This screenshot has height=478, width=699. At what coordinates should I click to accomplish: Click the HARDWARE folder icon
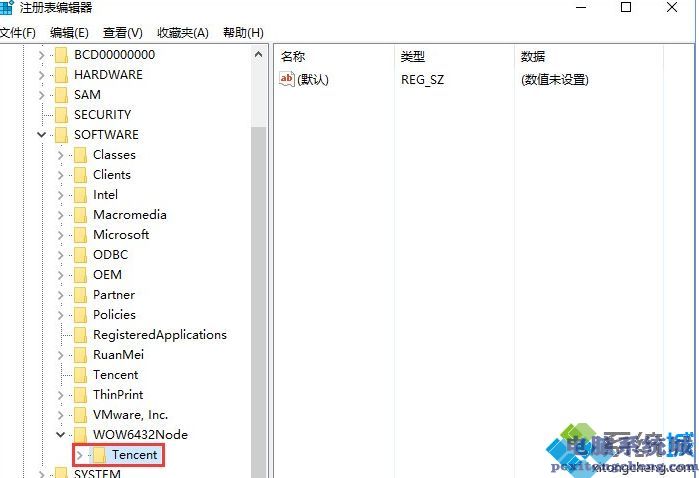(61, 75)
